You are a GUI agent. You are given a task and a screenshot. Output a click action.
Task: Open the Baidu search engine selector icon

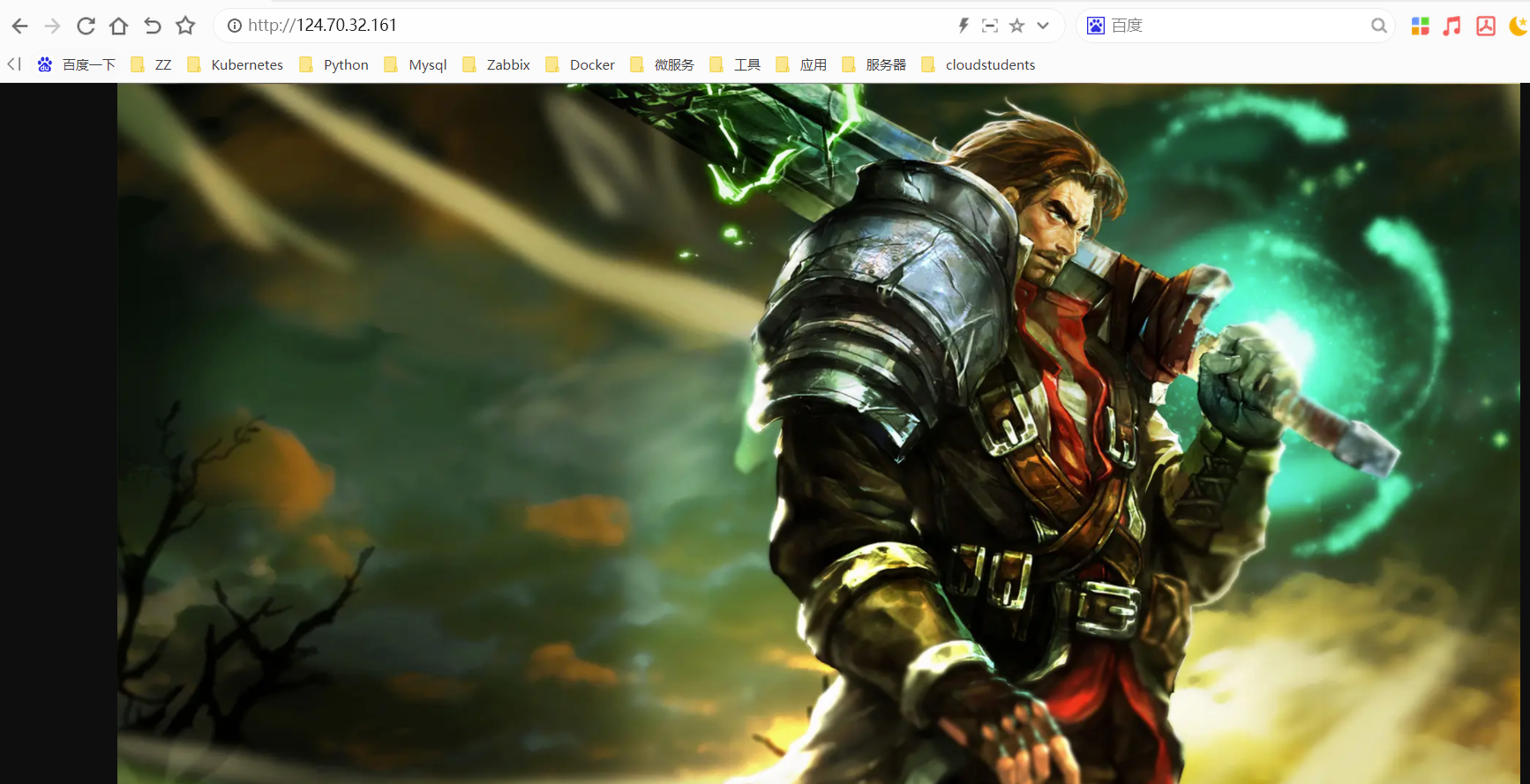(x=1096, y=26)
